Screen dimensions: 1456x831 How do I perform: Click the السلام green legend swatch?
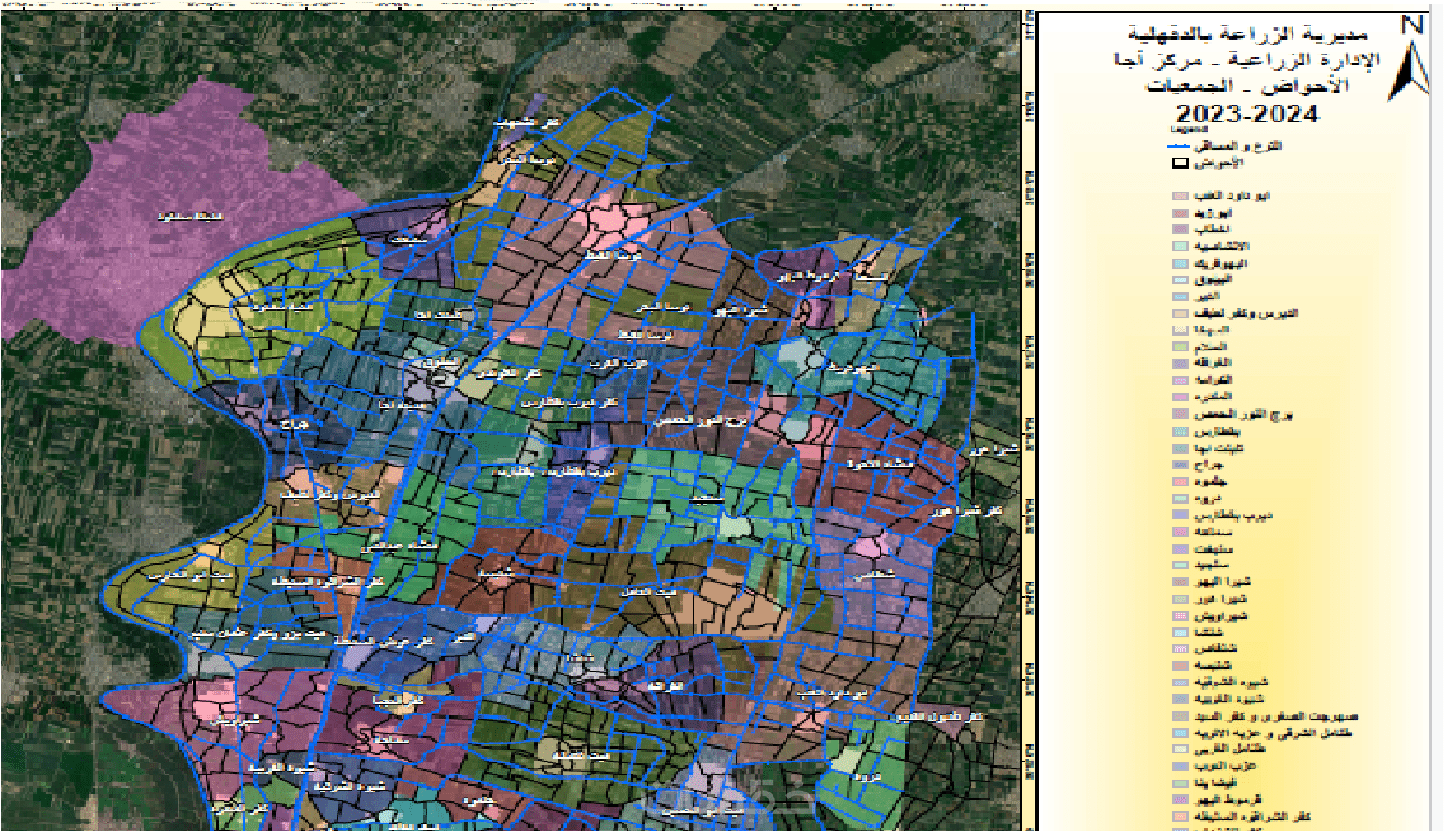pos(1180,347)
